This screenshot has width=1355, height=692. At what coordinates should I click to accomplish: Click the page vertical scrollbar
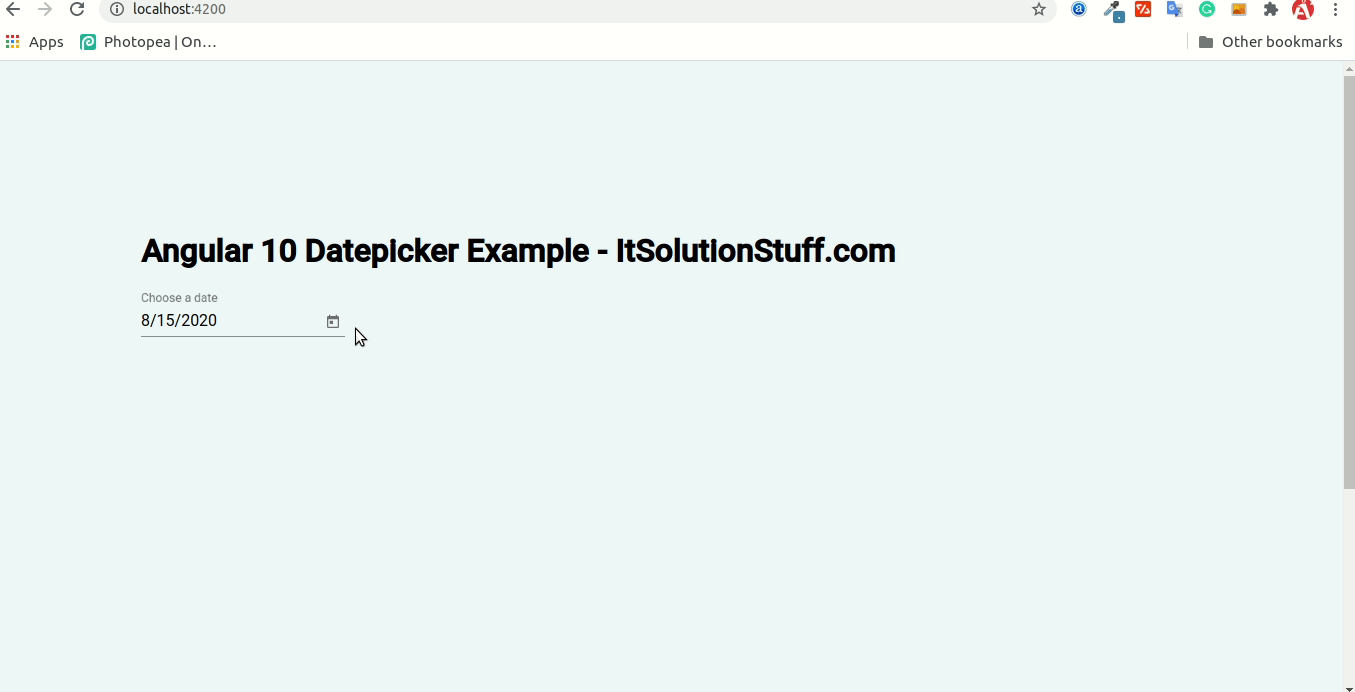[x=1348, y=280]
